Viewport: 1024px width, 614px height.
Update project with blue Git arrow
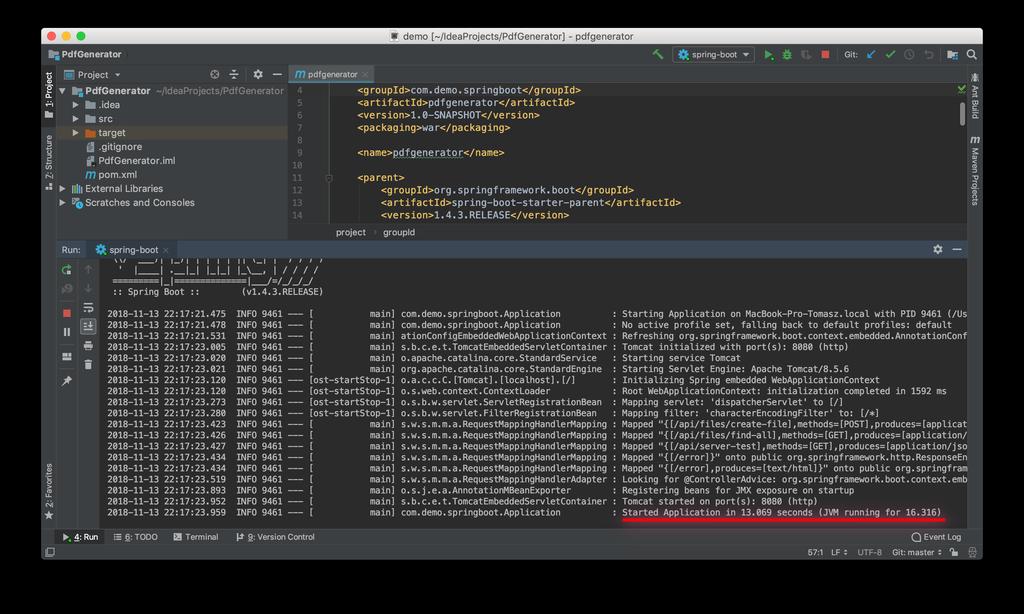click(871, 55)
